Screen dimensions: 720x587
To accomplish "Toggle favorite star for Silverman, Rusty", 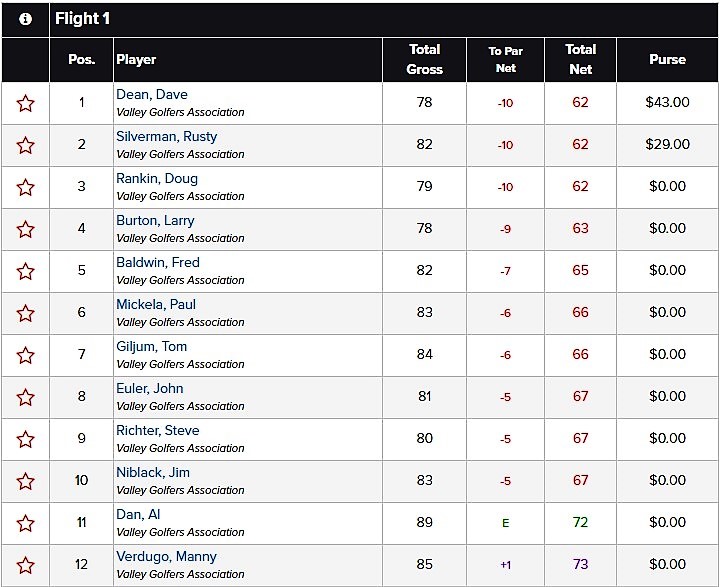I will [25, 146].
